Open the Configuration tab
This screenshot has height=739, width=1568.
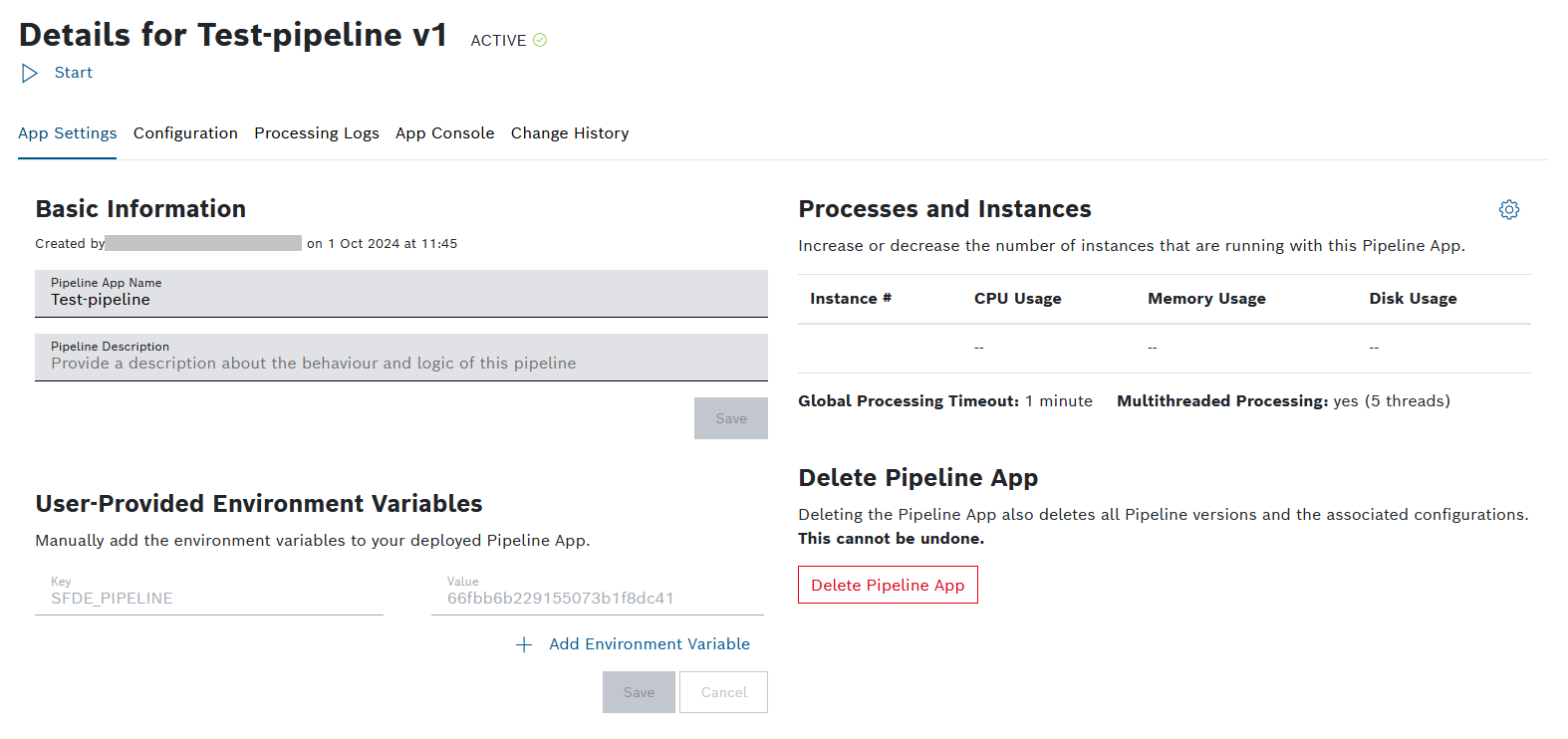[185, 133]
